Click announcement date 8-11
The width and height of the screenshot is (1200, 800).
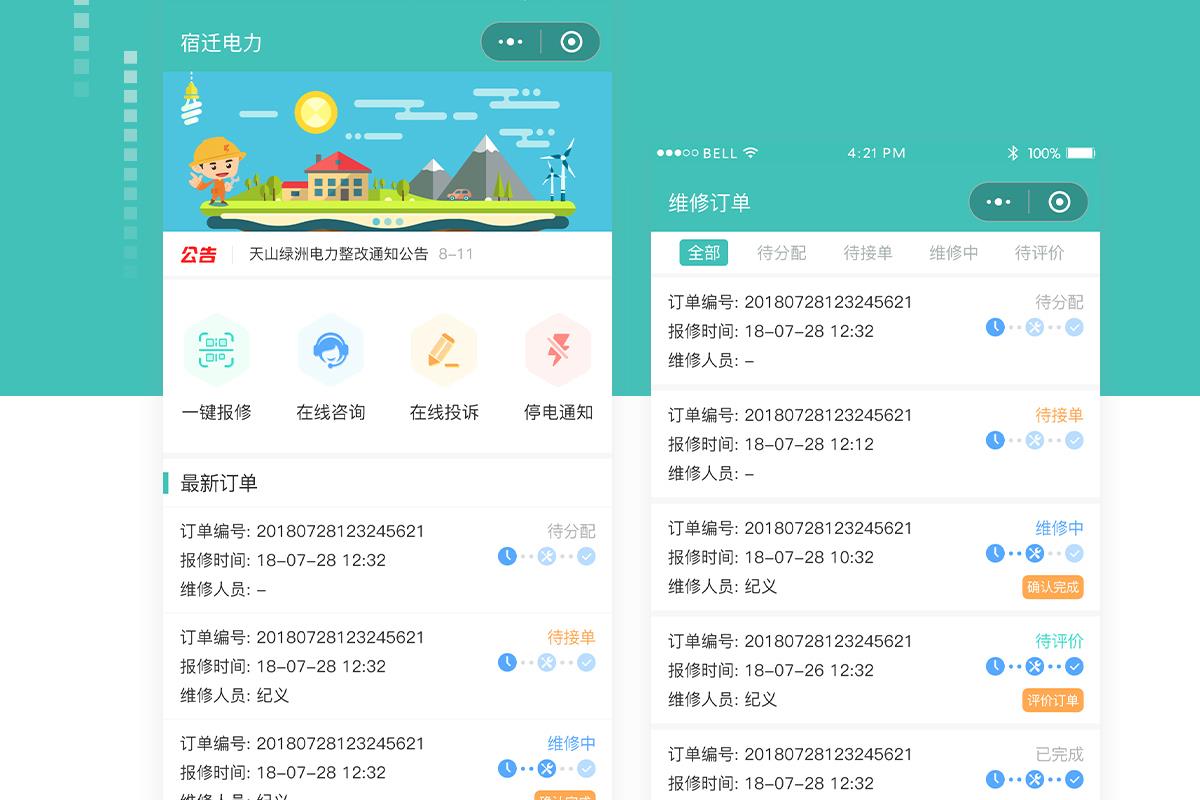(456, 254)
